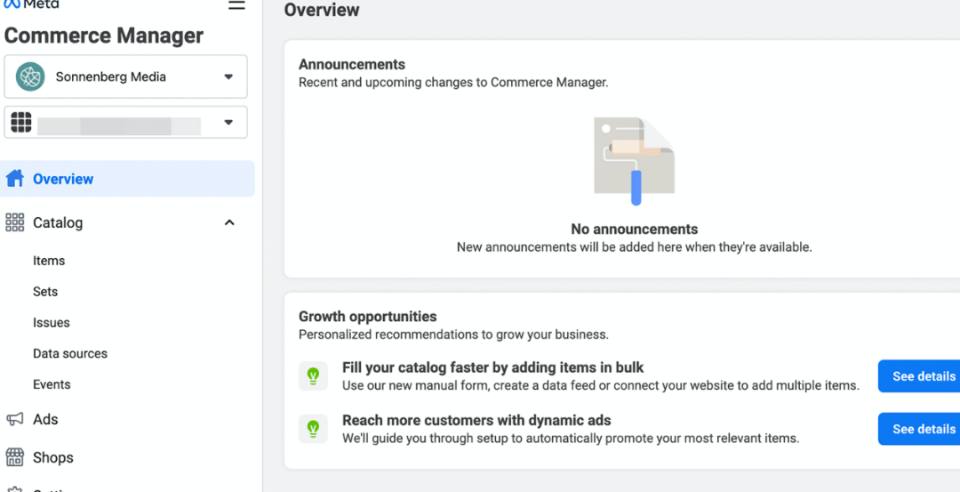
Task: Click the Growth opportunities heading
Action: [367, 316]
